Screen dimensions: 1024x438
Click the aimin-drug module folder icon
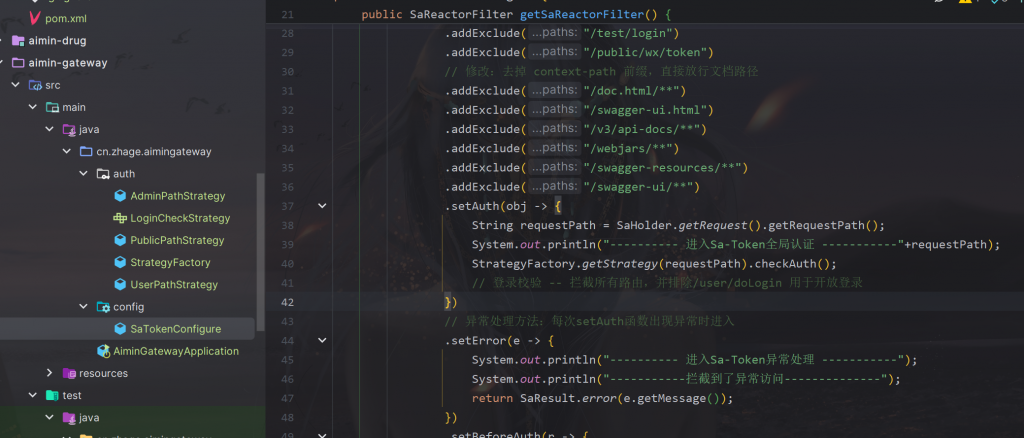17,41
